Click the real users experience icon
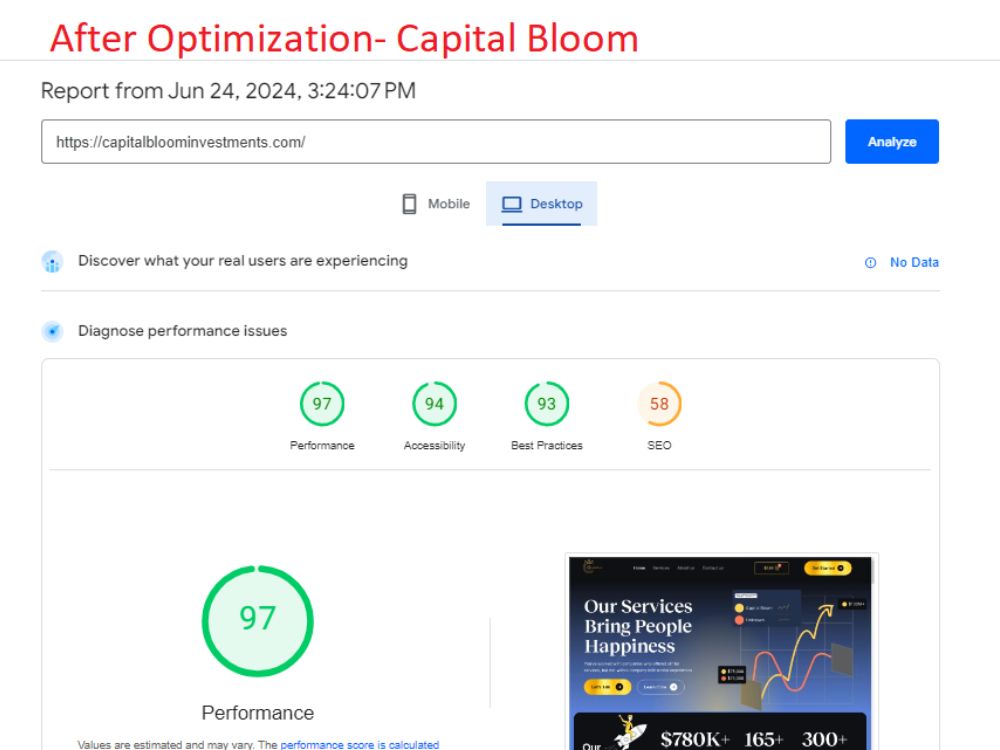1000x750 pixels. point(52,262)
